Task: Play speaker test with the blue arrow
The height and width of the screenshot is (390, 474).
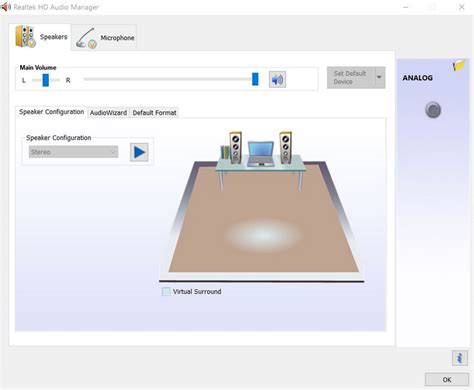Action: pyautogui.click(x=139, y=152)
